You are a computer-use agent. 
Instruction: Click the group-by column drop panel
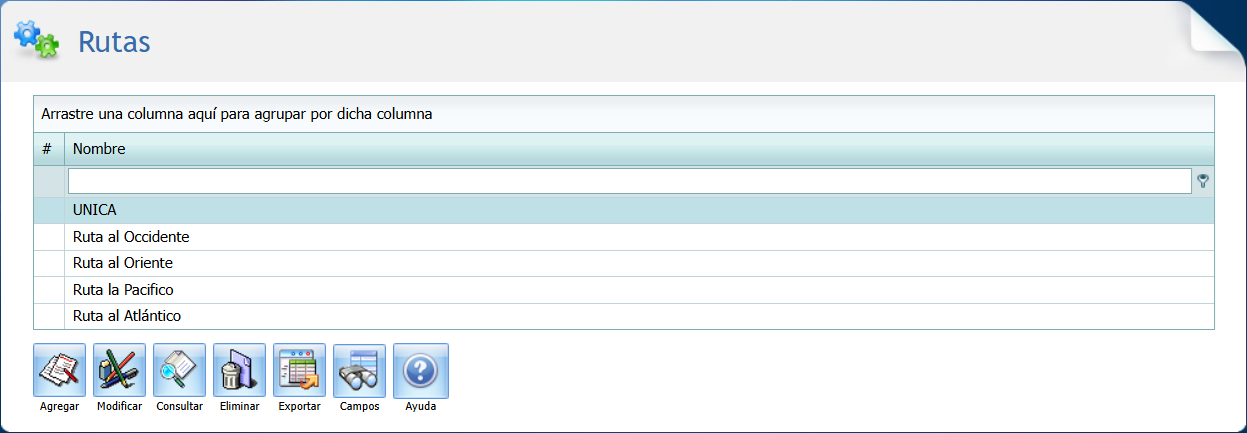(623, 114)
